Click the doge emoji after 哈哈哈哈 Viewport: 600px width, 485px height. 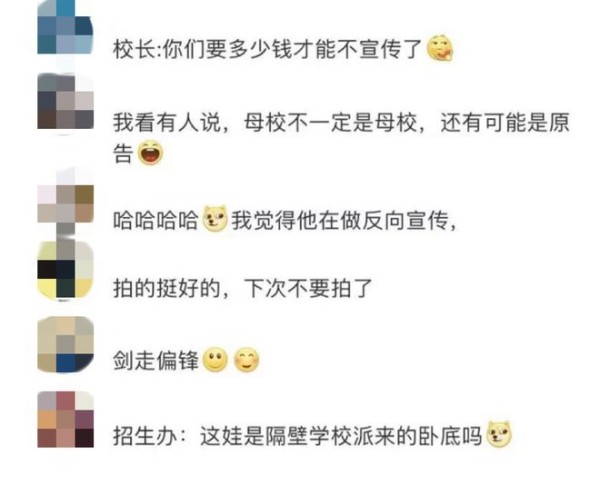click(215, 219)
